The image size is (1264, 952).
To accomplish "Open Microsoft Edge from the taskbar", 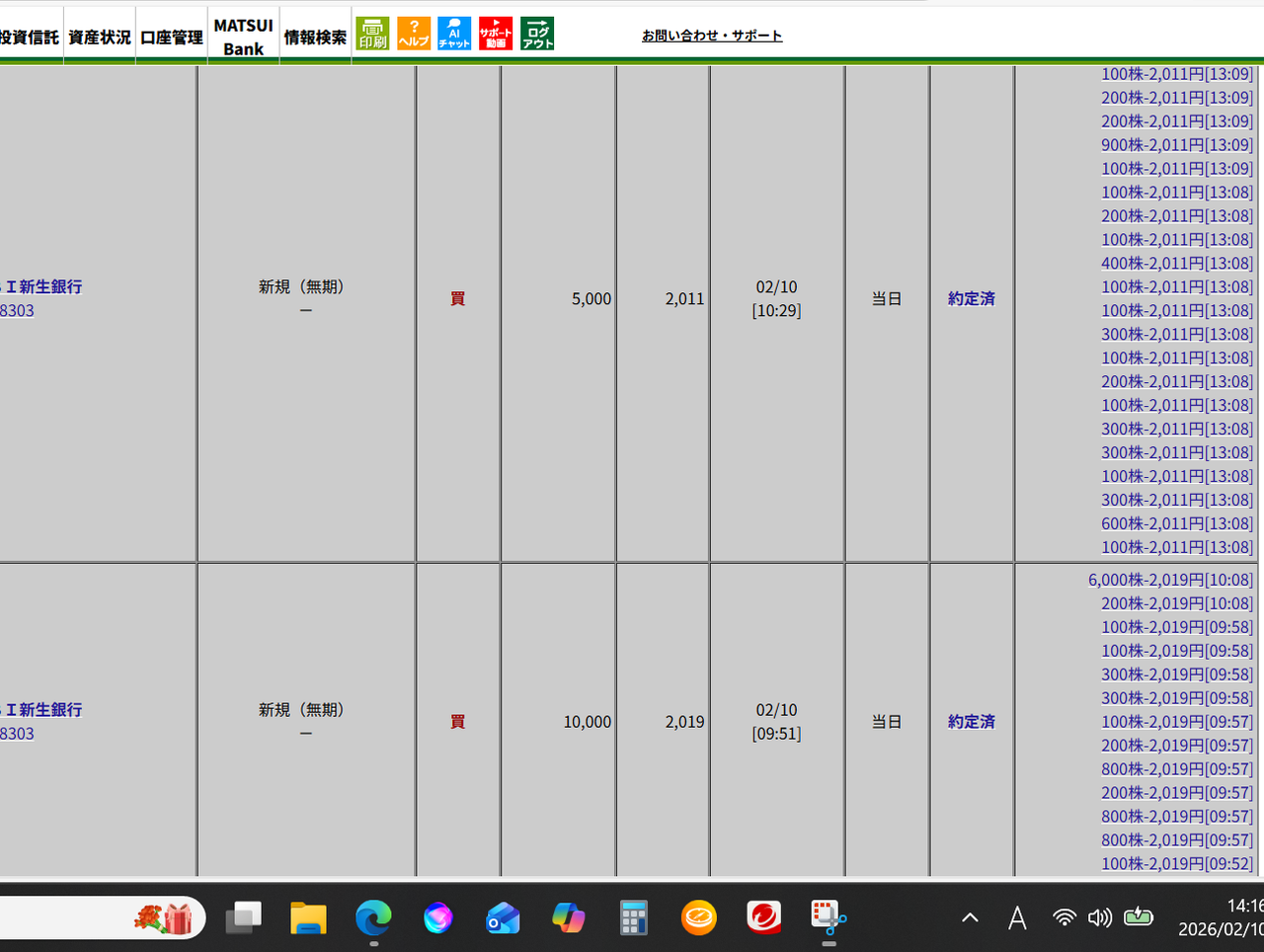I will click(x=373, y=918).
